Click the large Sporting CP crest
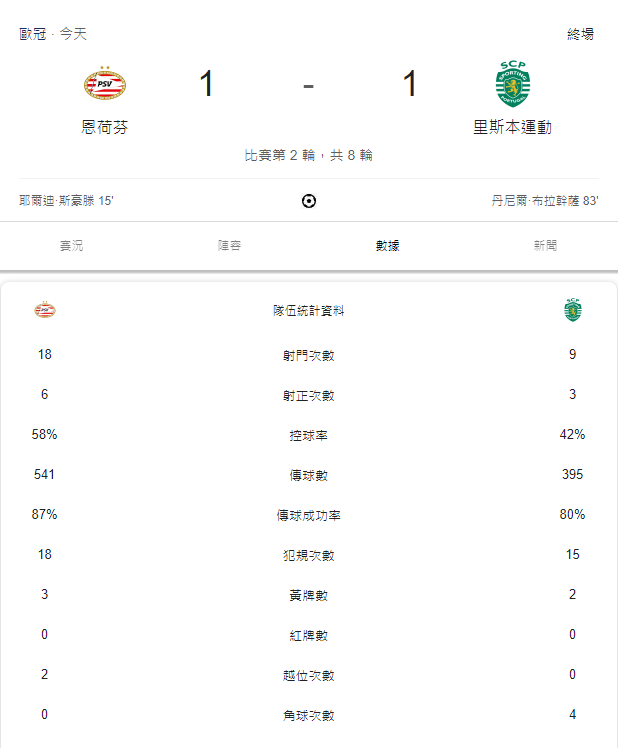This screenshot has height=748, width=618. tap(513, 84)
